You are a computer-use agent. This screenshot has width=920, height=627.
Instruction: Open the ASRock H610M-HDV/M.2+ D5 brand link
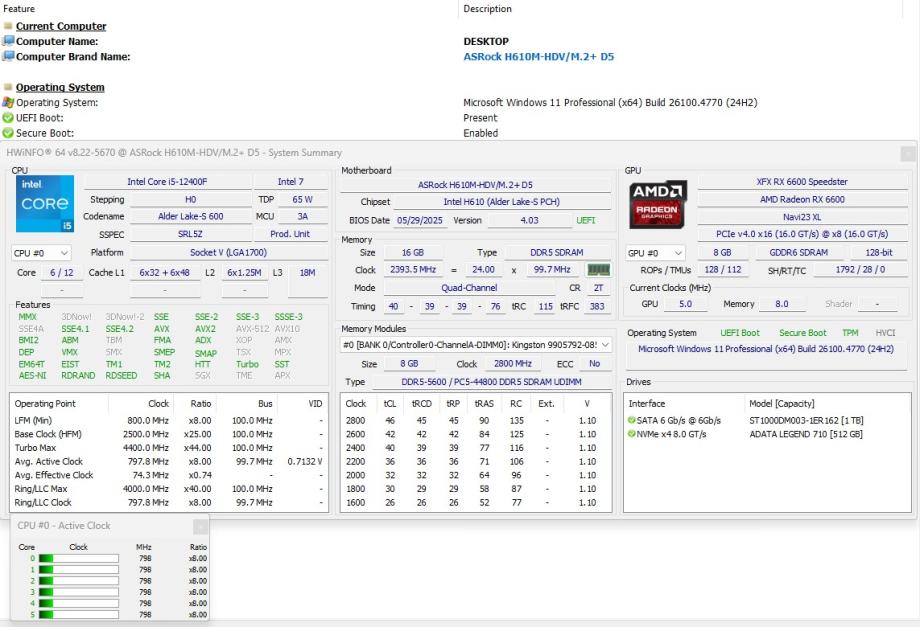(x=538, y=57)
